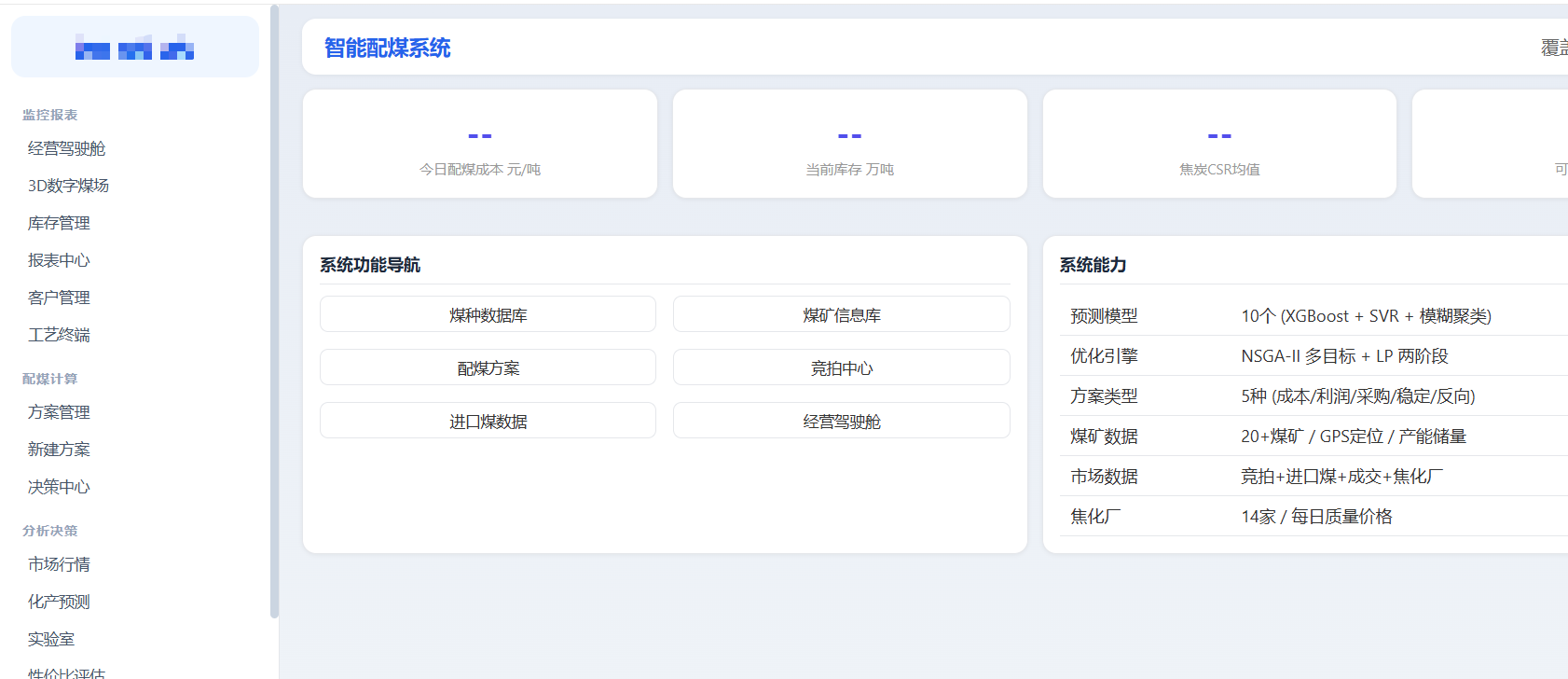Image resolution: width=1568 pixels, height=679 pixels.
Task: Click the value 5种 (成本/利润/采购/稳定/反向)
Action: pyautogui.click(x=1358, y=396)
